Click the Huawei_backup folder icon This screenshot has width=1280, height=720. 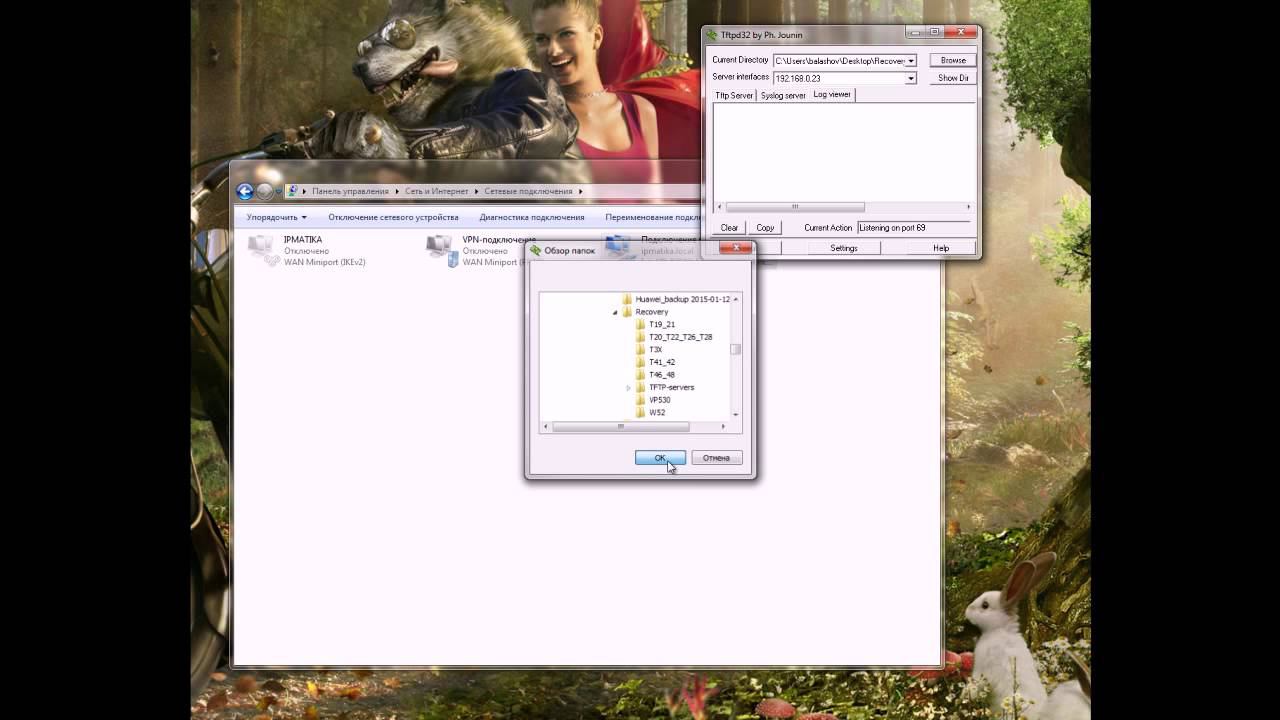tap(627, 299)
